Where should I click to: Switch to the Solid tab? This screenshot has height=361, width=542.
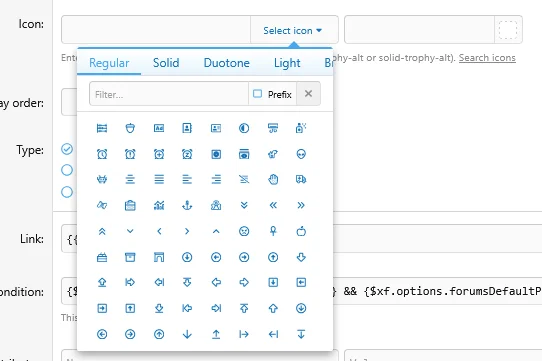tap(166, 63)
